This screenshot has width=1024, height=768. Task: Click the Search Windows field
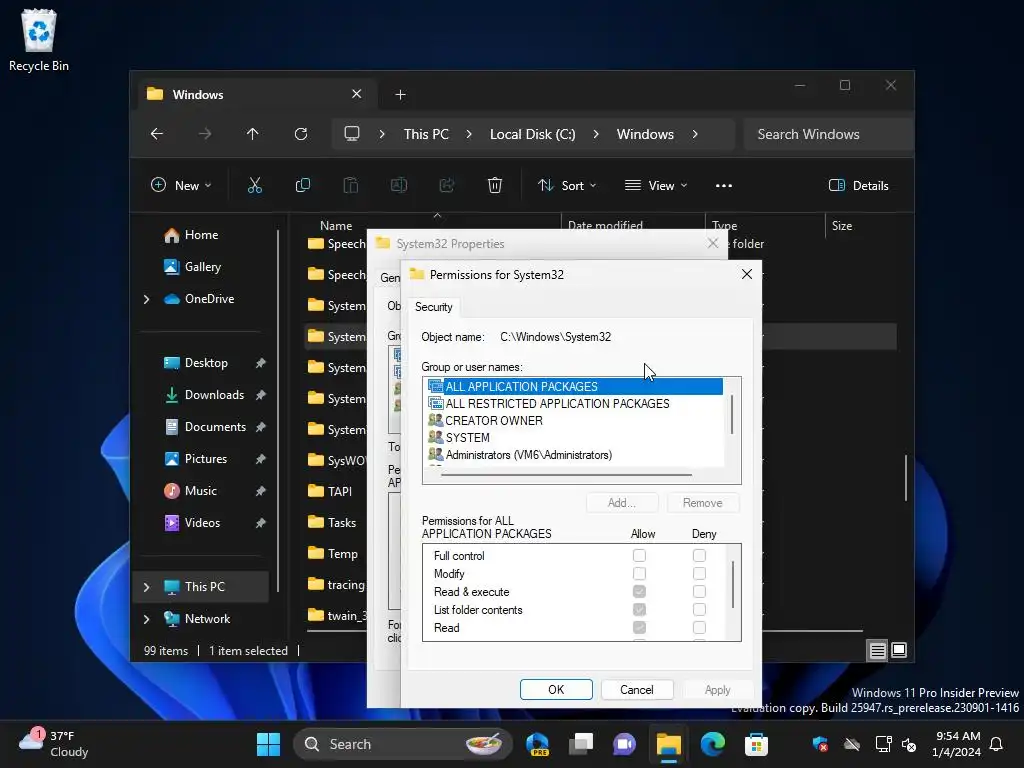[828, 134]
